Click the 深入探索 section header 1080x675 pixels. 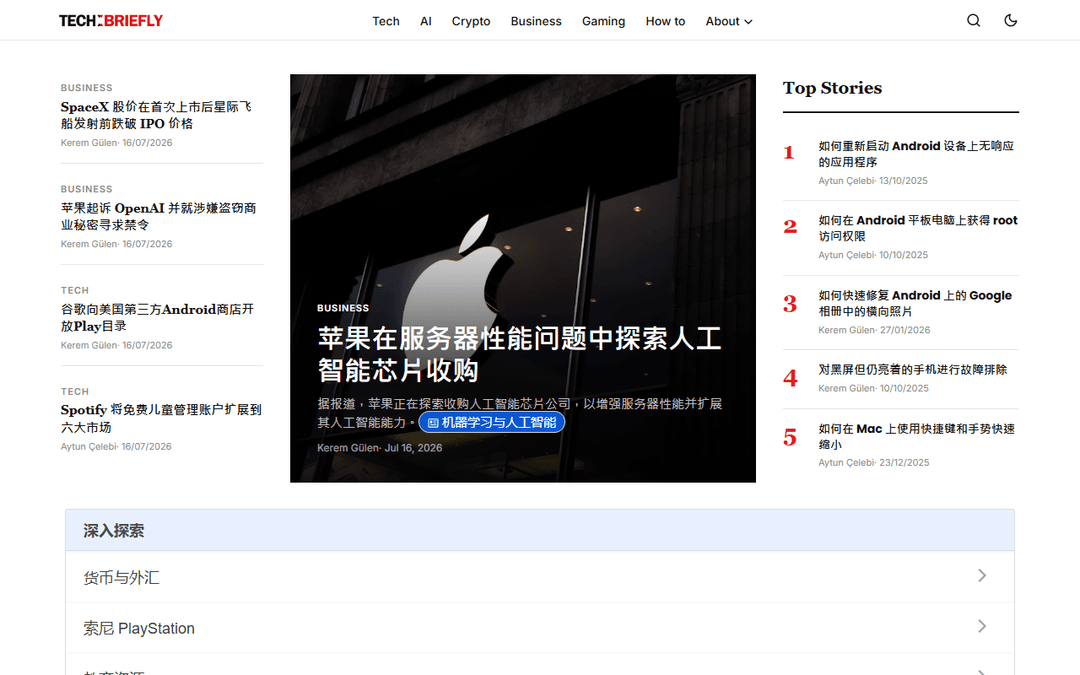pyautogui.click(x=540, y=530)
